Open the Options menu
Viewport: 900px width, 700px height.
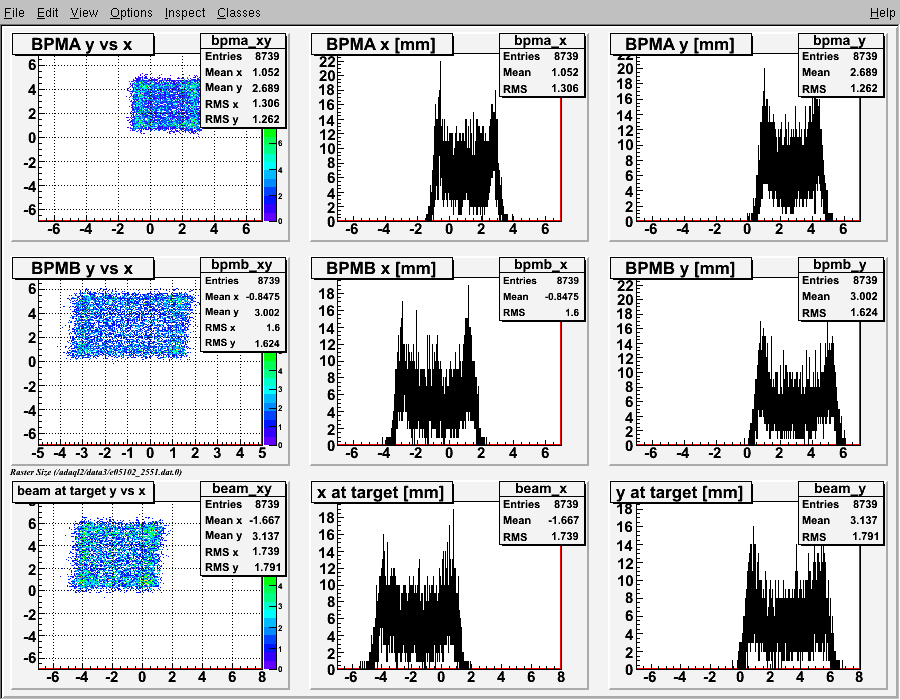tap(131, 12)
